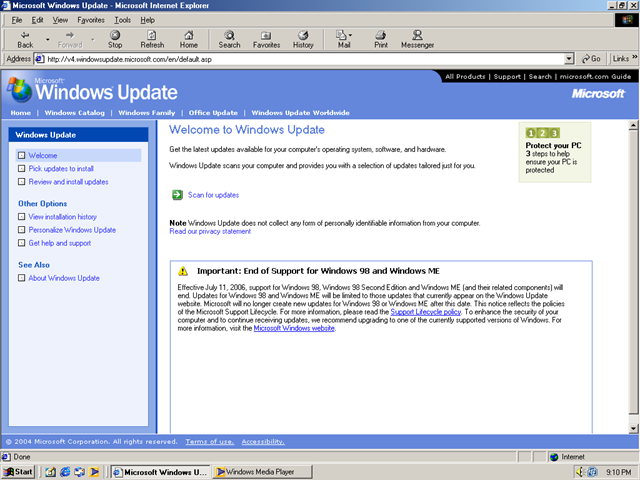Screen dimensions: 640x480
Task: Click the volume tray icon
Action: coord(580,472)
